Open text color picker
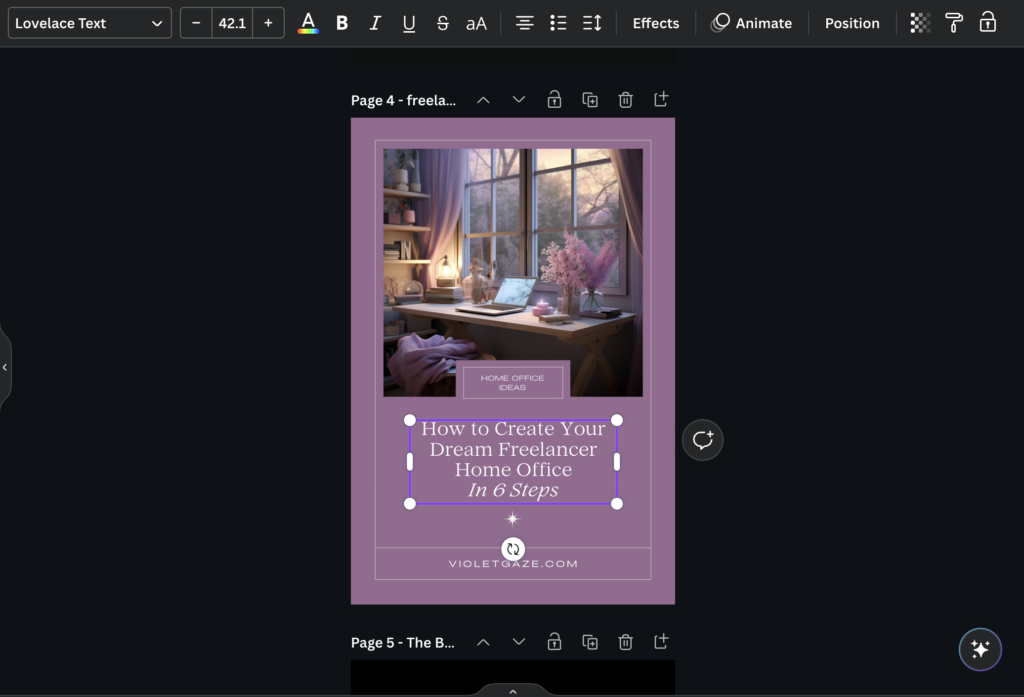This screenshot has width=1024, height=697. tap(308, 23)
